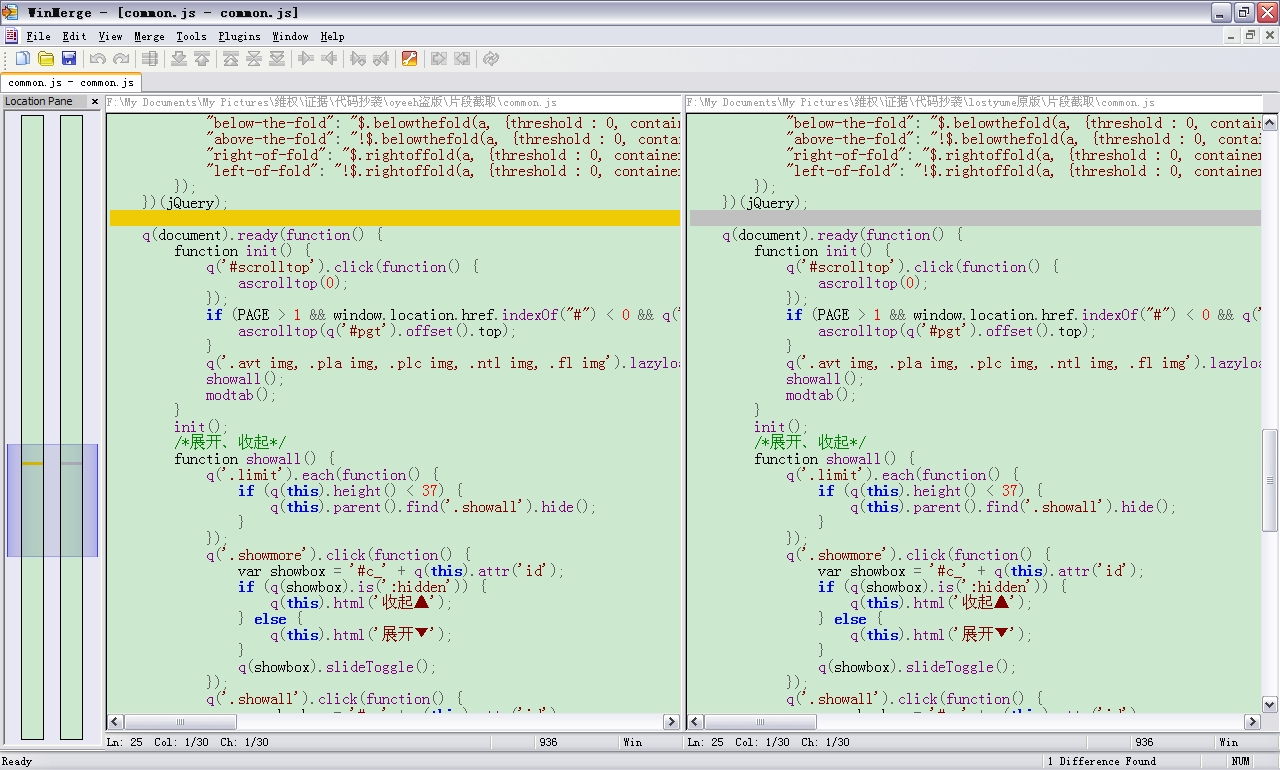Click Copy All to Right icon
The height and width of the screenshot is (770, 1280).
coord(439,59)
